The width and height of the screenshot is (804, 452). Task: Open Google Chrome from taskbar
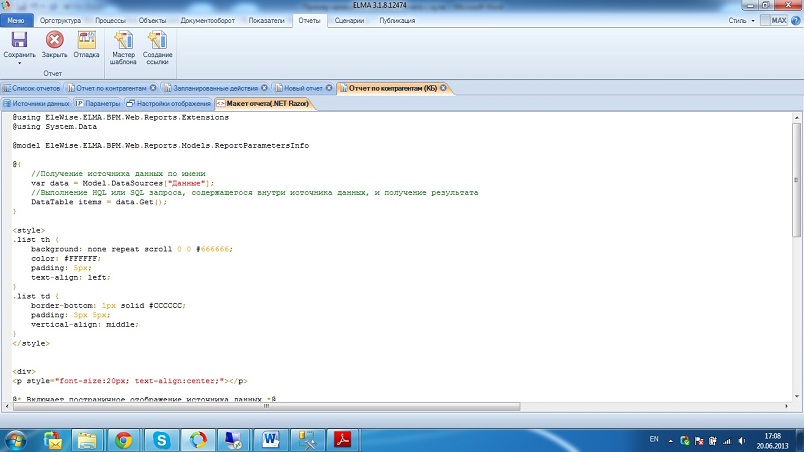[x=123, y=439]
